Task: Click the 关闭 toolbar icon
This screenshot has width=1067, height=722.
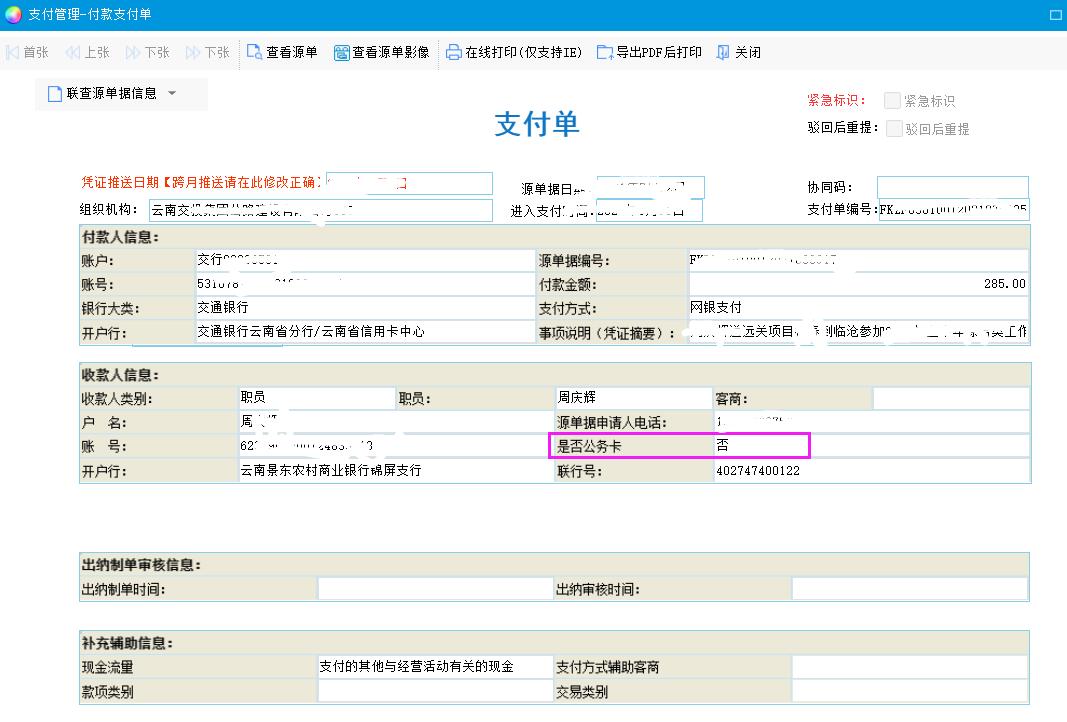Action: [724, 52]
